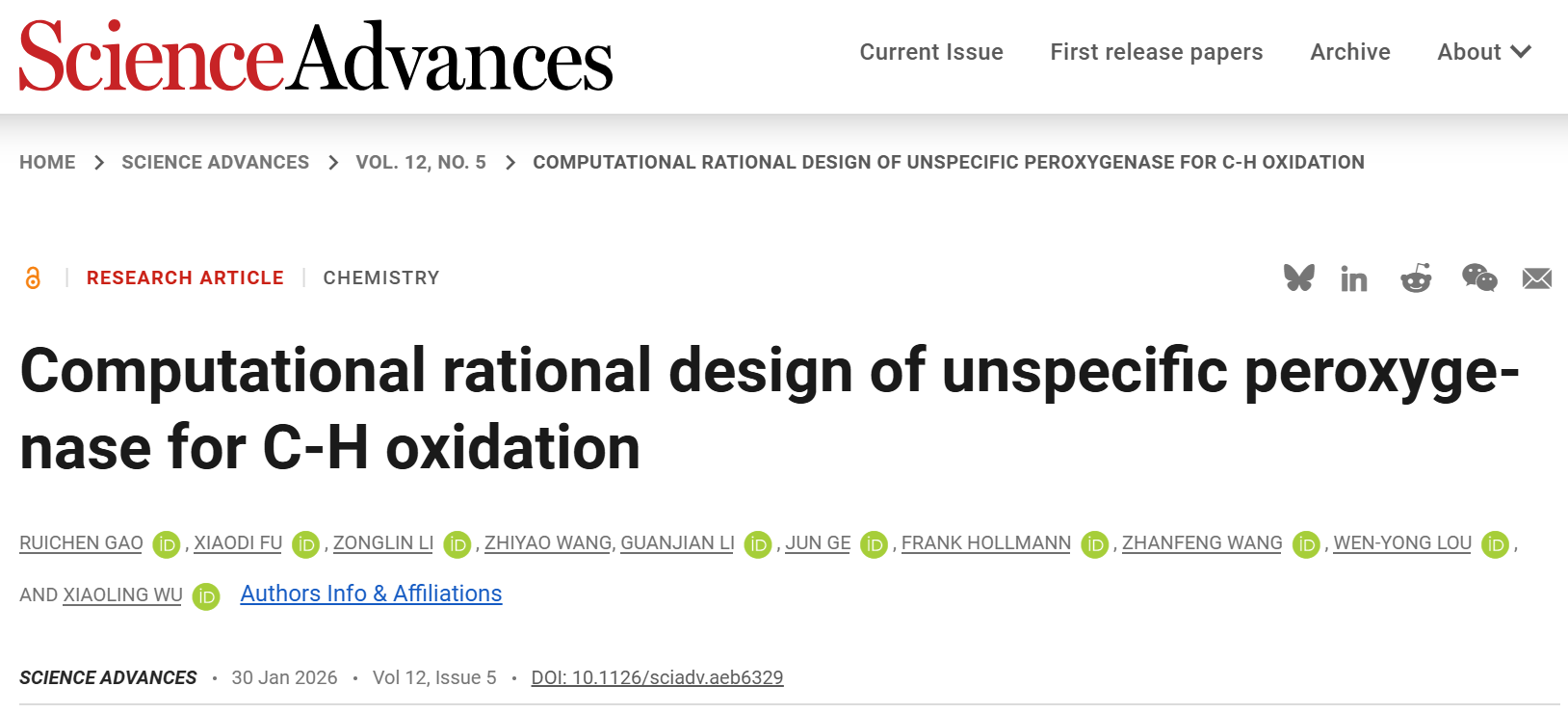Email this article using envelope icon

pyautogui.click(x=1536, y=278)
